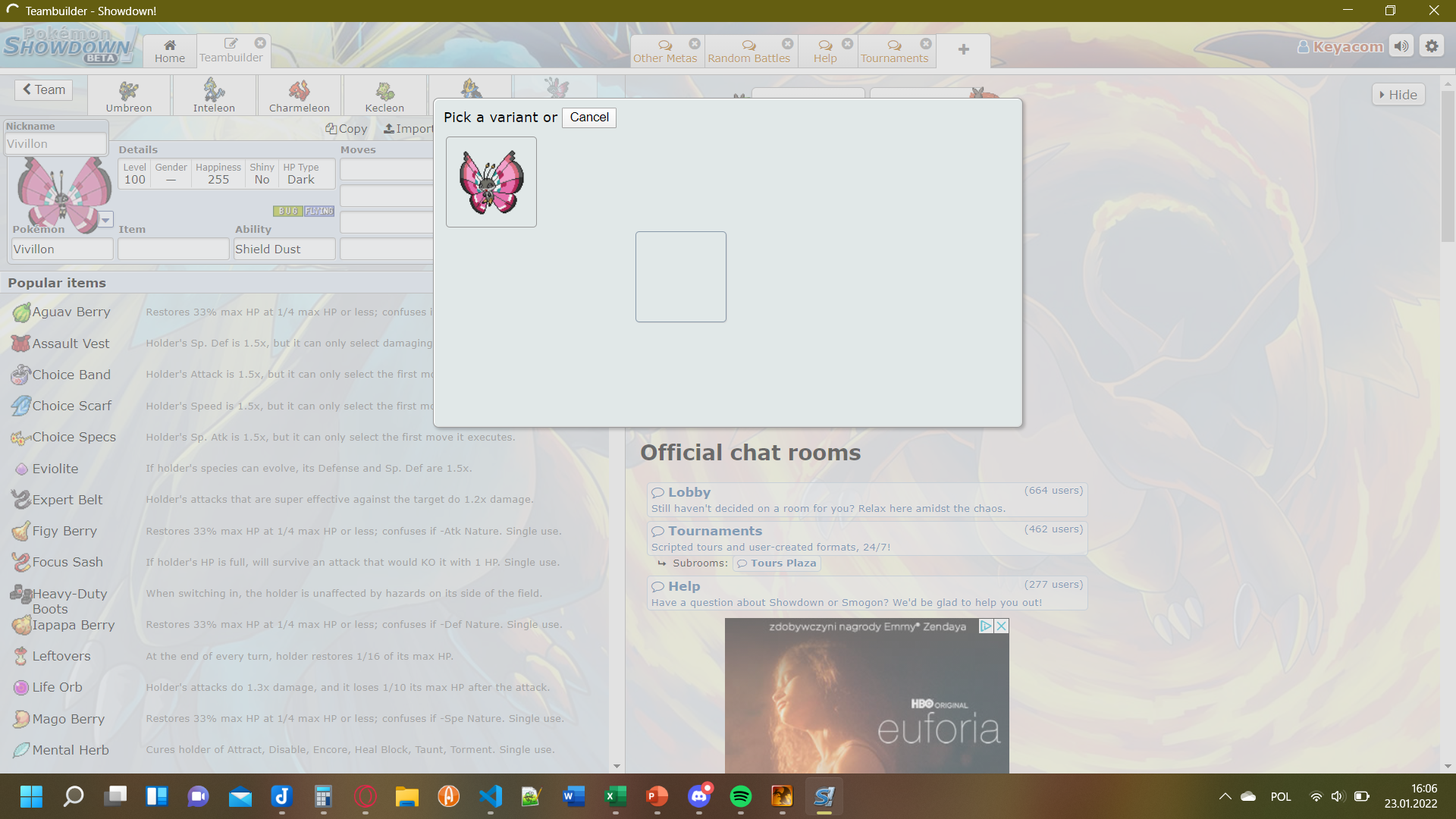The image size is (1456, 819).
Task: Cancel the variant picker dialog
Action: (589, 118)
